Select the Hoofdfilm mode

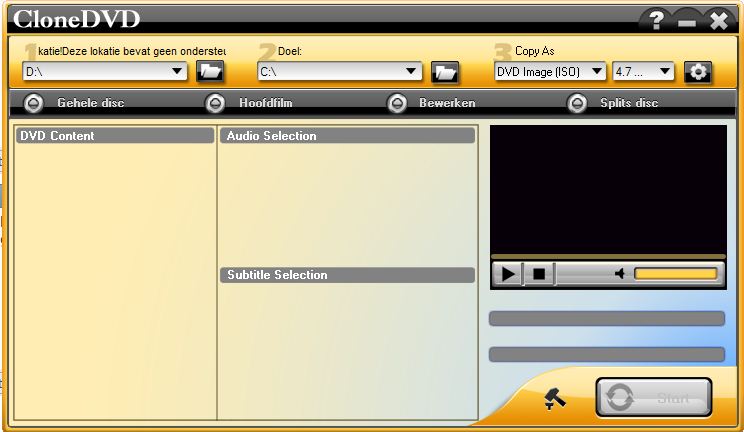(x=215, y=102)
